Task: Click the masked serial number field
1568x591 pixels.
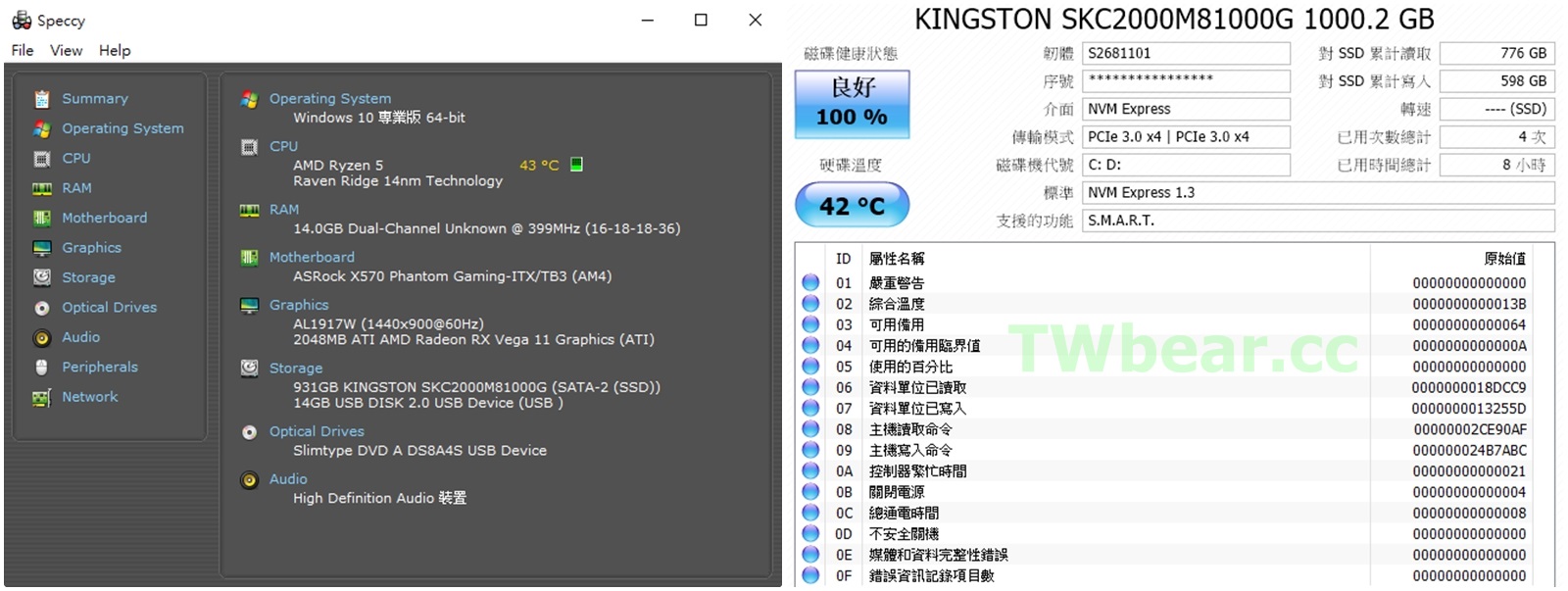Action: 1186,80
